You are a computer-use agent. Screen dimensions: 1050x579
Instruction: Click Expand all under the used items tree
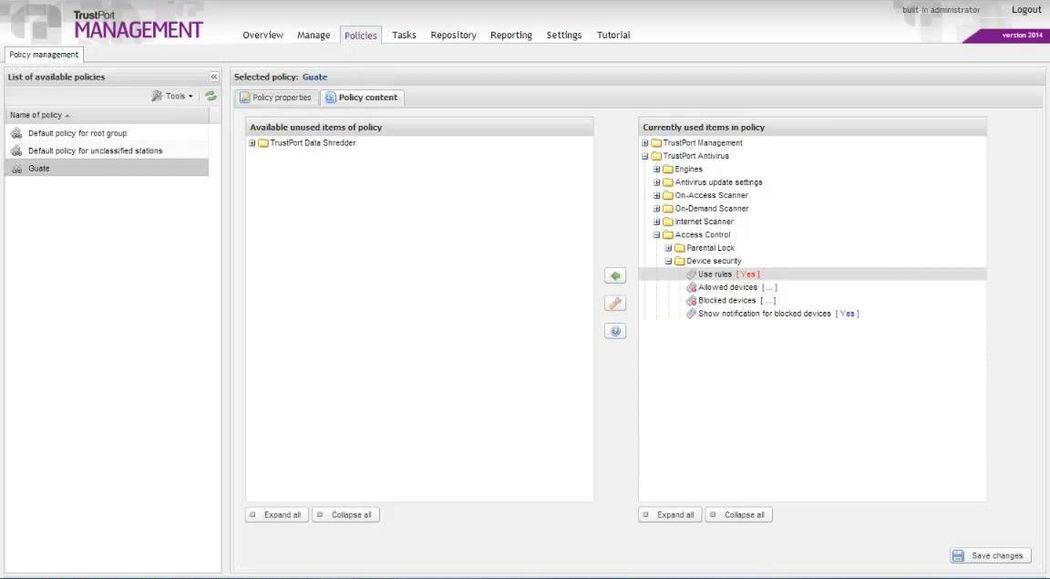tap(669, 513)
